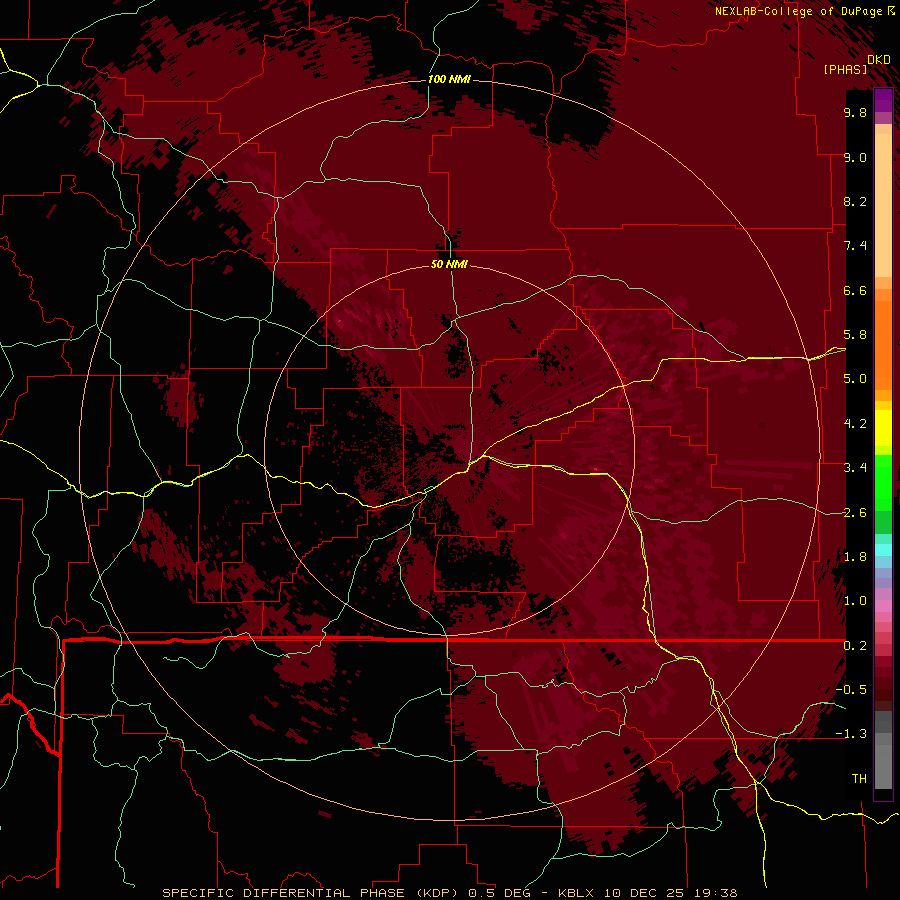Screen dimensions: 900x900
Task: Click the TH threshold label
Action: (859, 779)
